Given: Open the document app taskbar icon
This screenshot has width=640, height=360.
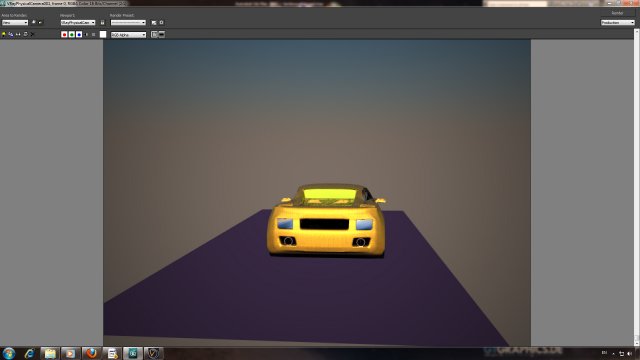Looking at the screenshot, I should (x=112, y=353).
